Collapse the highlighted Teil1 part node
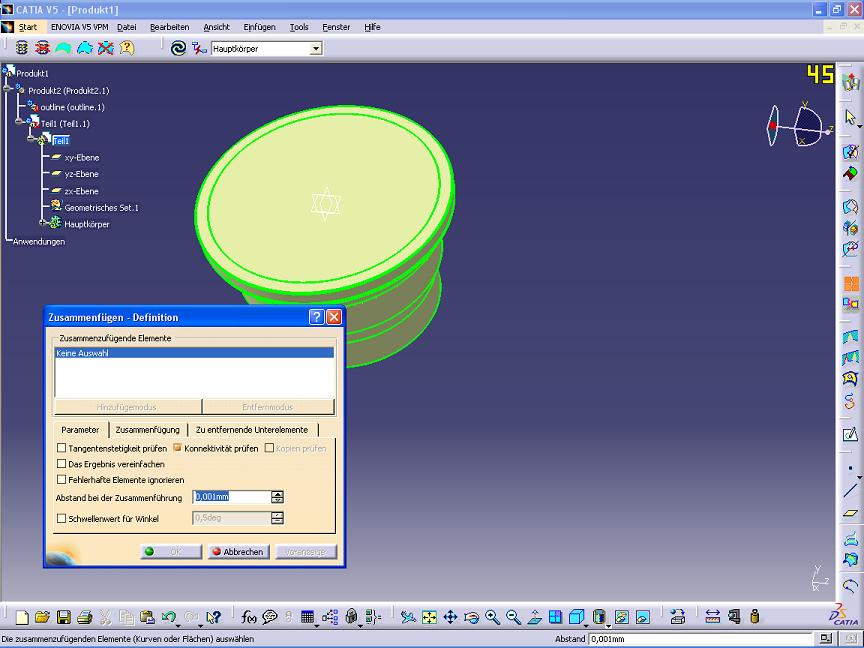This screenshot has width=864, height=648. 31,138
